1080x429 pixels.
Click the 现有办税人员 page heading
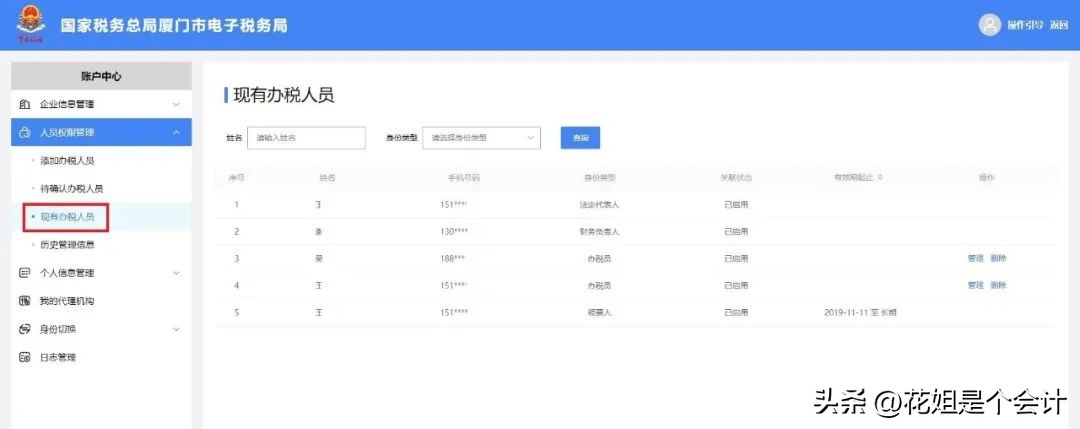(x=284, y=95)
